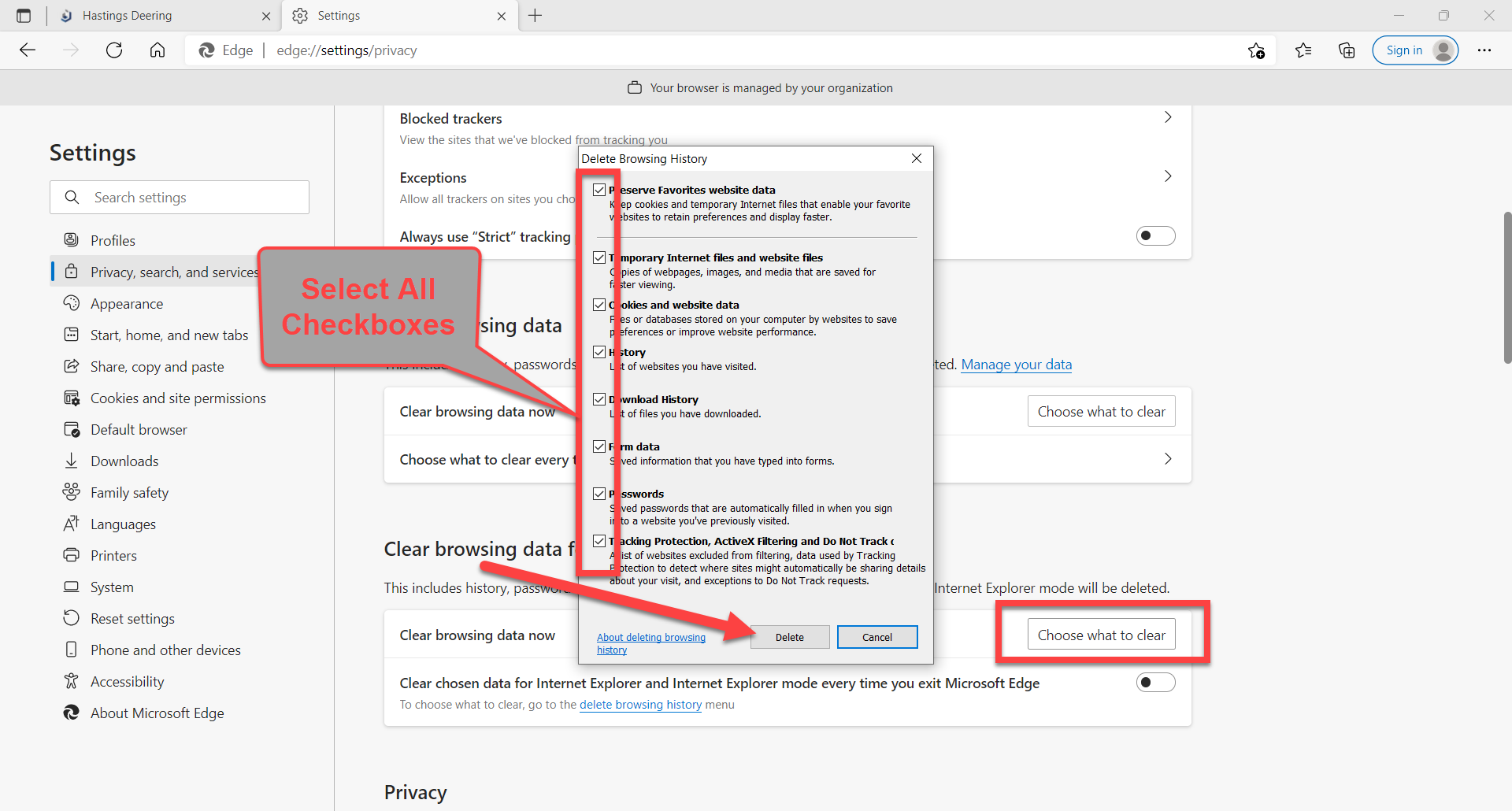This screenshot has width=1512, height=811.
Task: Toggle Preserve Favorites website data checkbox
Action: [x=599, y=190]
